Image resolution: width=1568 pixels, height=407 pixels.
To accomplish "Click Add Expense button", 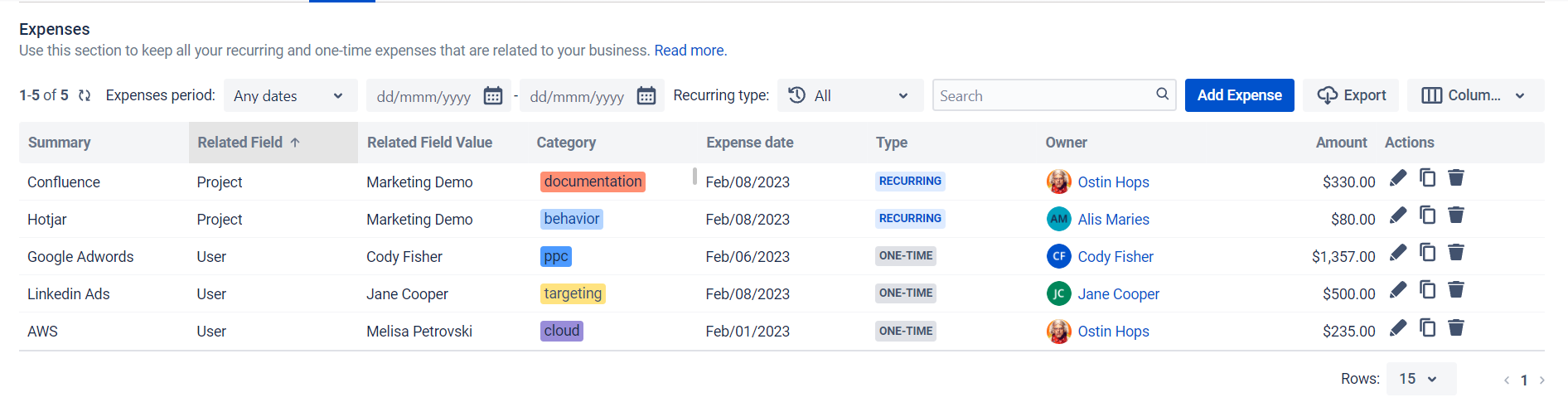I will coord(1239,95).
